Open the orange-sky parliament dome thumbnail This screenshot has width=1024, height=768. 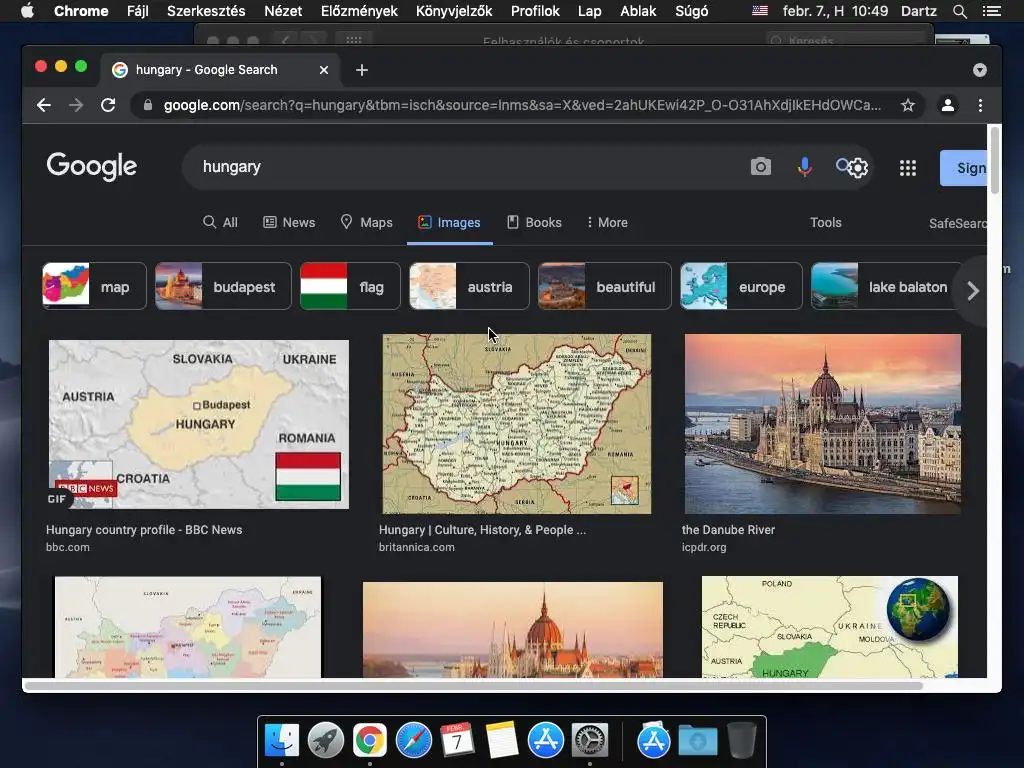513,630
